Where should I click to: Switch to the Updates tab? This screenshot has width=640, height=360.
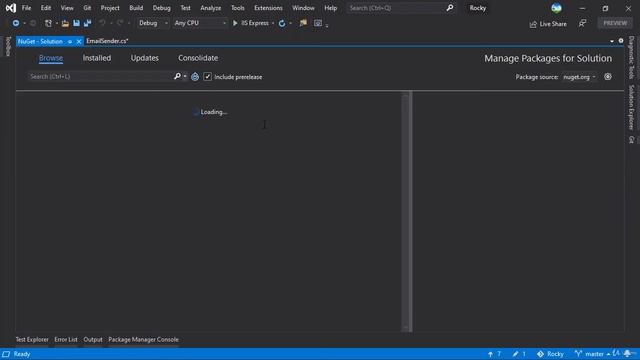click(x=144, y=58)
